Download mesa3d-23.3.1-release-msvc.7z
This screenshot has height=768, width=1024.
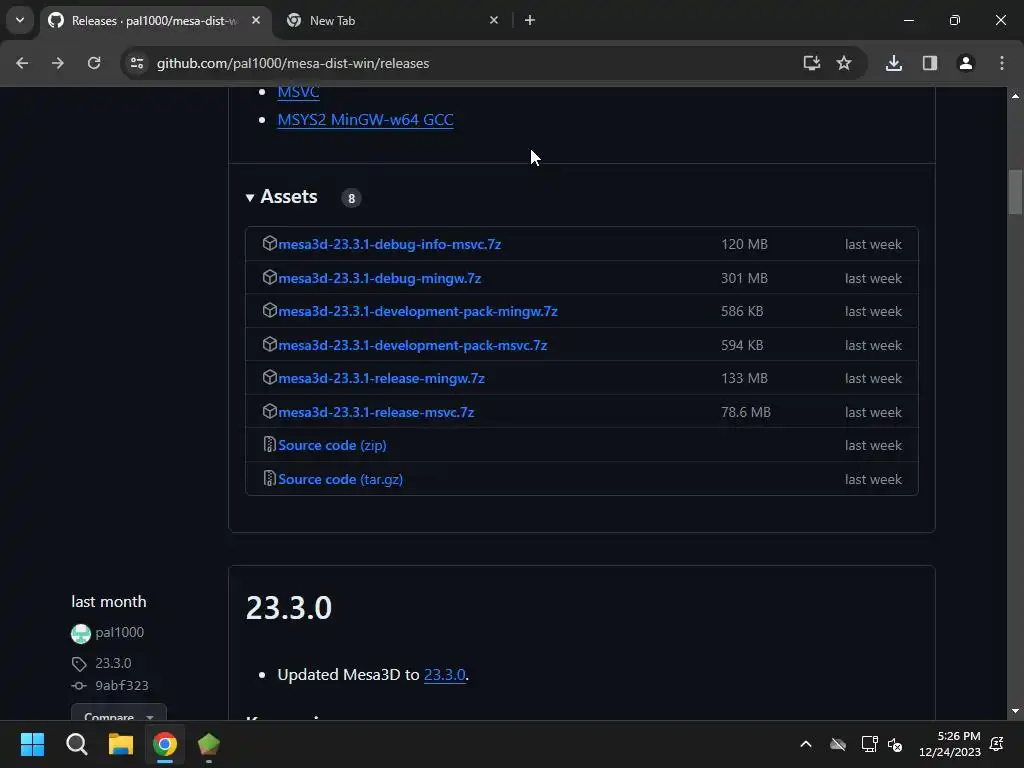376,413
